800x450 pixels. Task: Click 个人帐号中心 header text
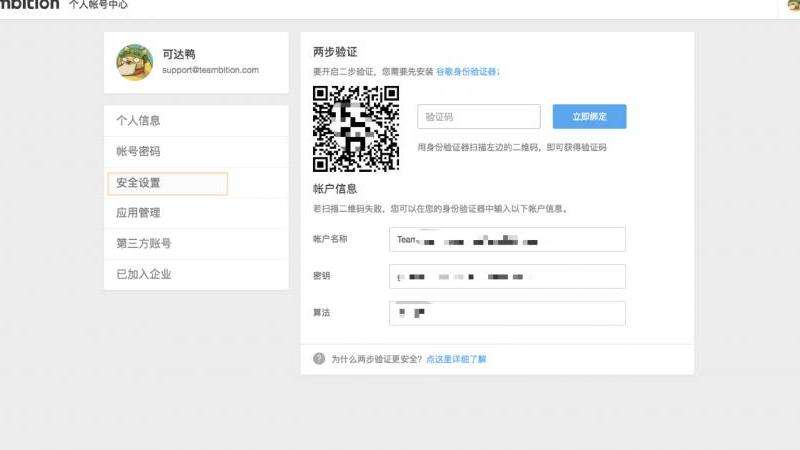point(98,5)
